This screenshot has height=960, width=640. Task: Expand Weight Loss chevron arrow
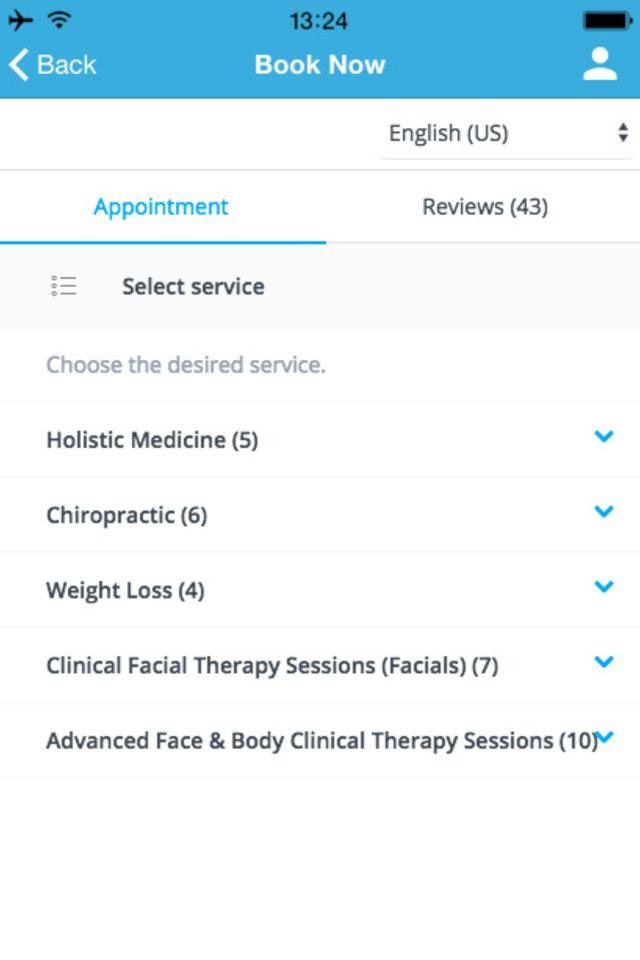tap(603, 587)
